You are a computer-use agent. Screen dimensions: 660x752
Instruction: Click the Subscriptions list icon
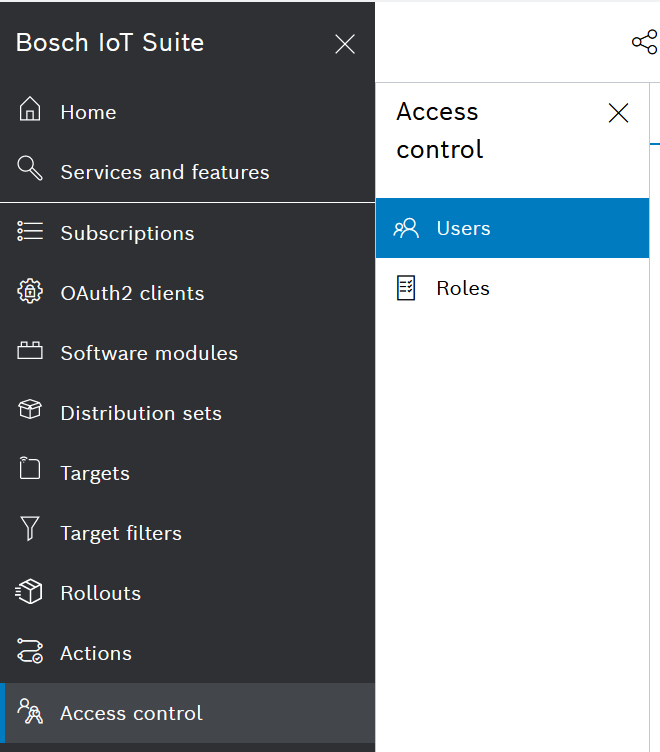tap(30, 232)
